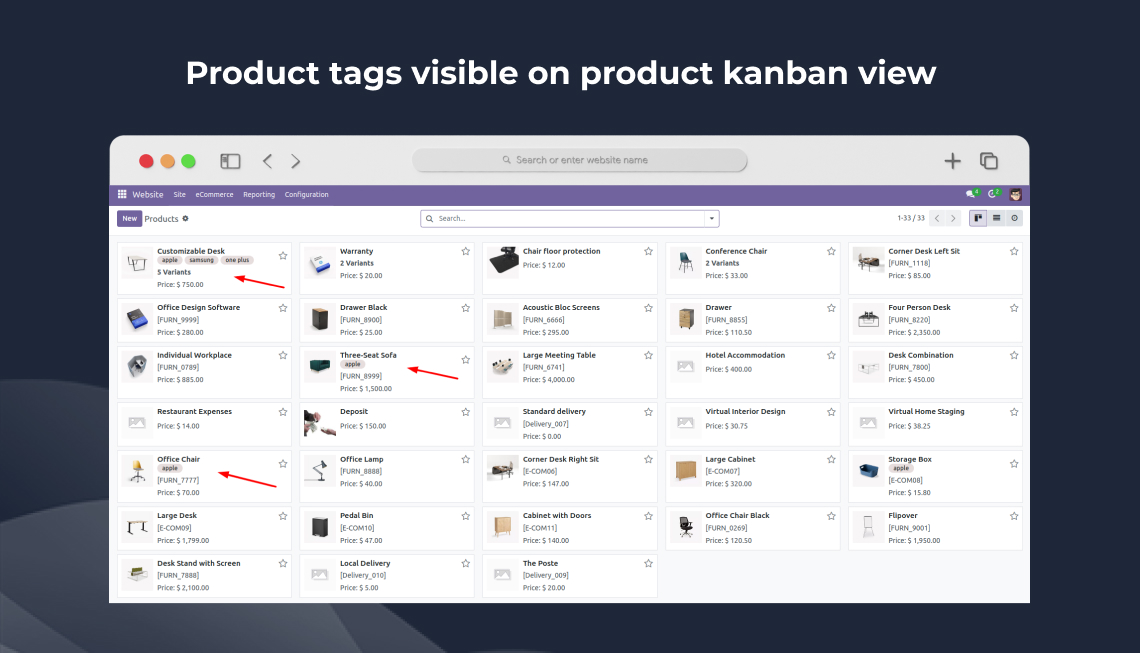Open the Reporting menu

[x=259, y=194]
